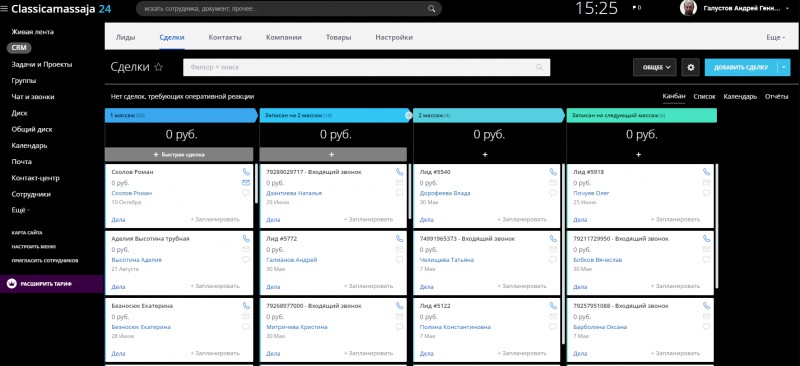Open the ОБЩЕЕ funnel dropdown

655,67
